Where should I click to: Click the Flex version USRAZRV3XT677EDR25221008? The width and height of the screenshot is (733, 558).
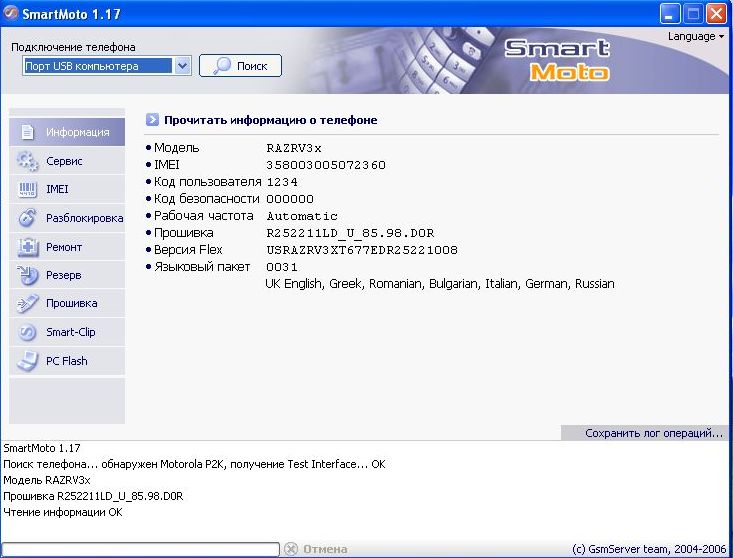pos(362,250)
